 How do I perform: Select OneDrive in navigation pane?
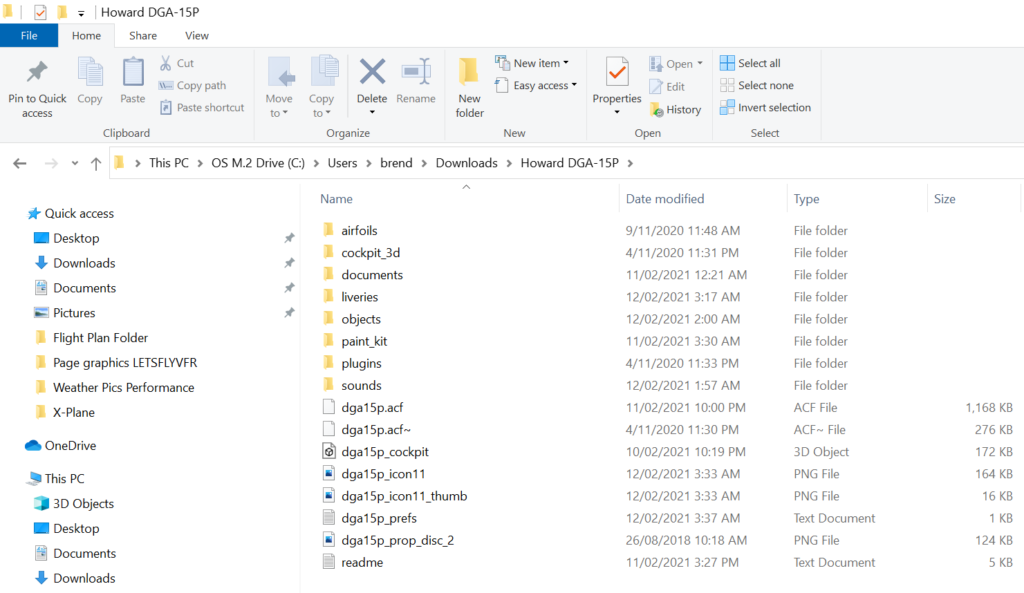tap(70, 445)
